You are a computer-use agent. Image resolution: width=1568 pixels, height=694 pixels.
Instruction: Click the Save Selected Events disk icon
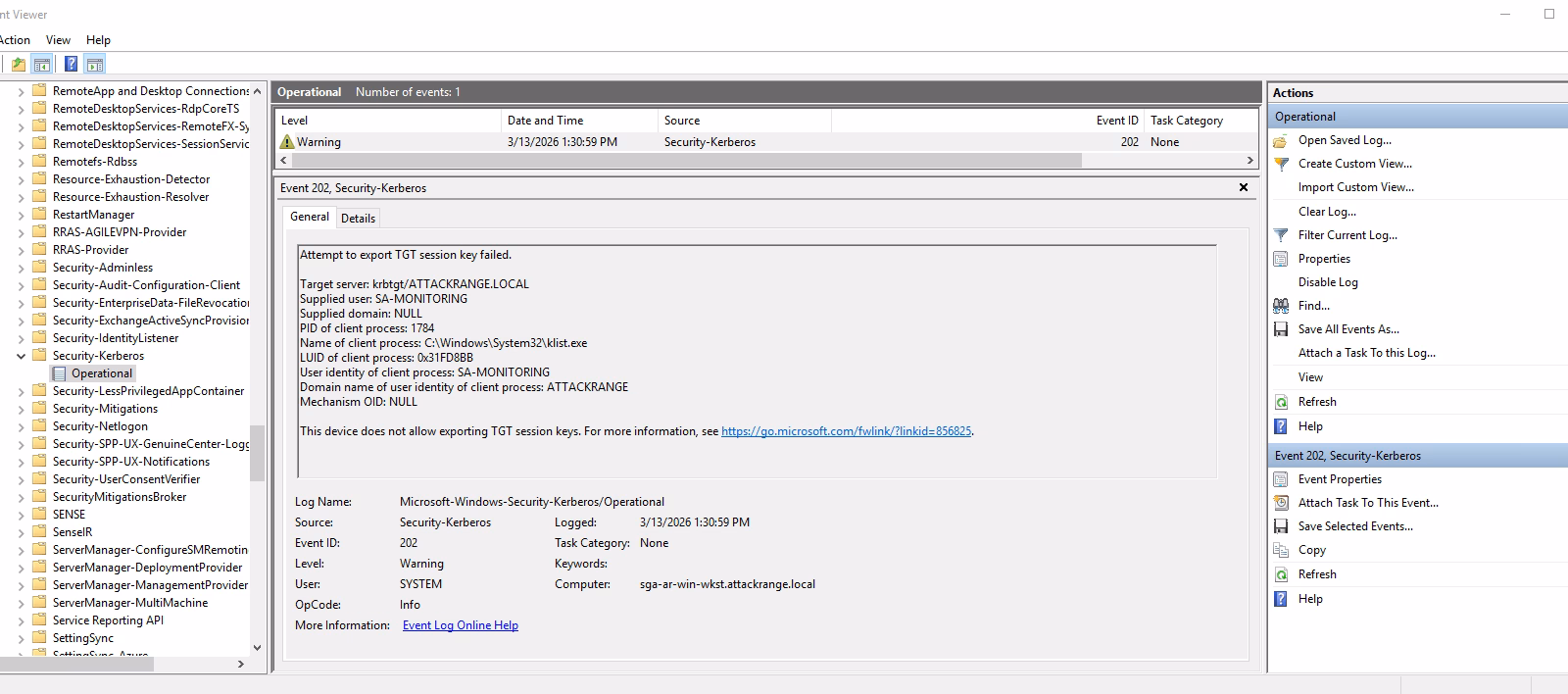click(1280, 526)
